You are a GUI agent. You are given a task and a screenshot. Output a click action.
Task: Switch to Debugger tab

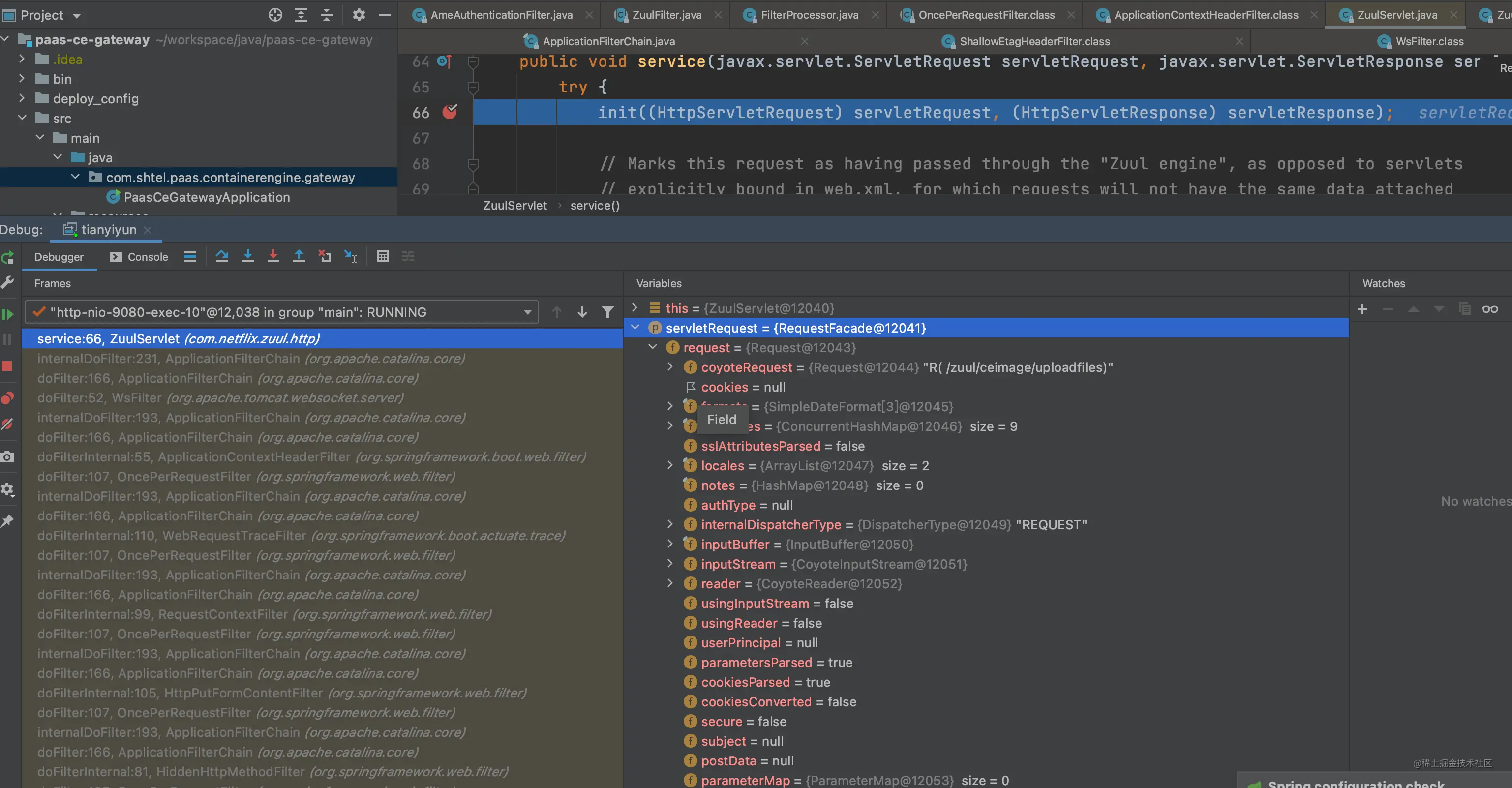[59, 257]
